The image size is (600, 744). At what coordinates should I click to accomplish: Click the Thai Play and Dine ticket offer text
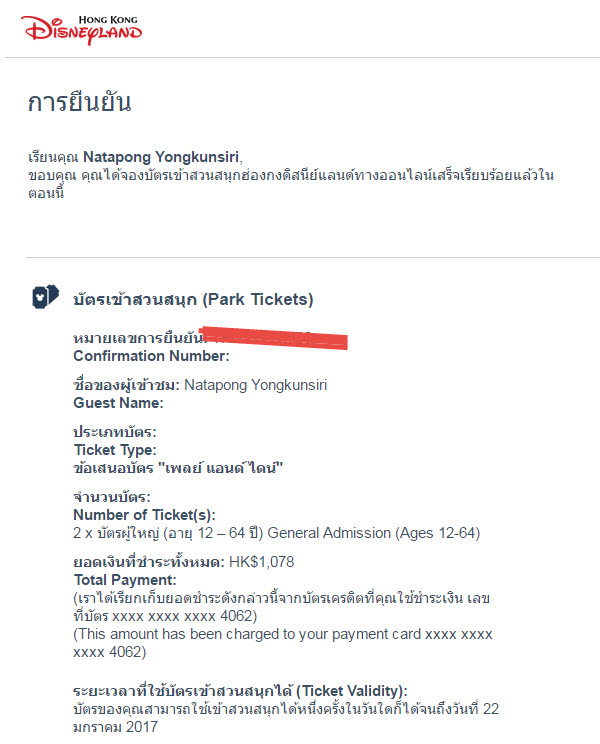click(x=178, y=468)
